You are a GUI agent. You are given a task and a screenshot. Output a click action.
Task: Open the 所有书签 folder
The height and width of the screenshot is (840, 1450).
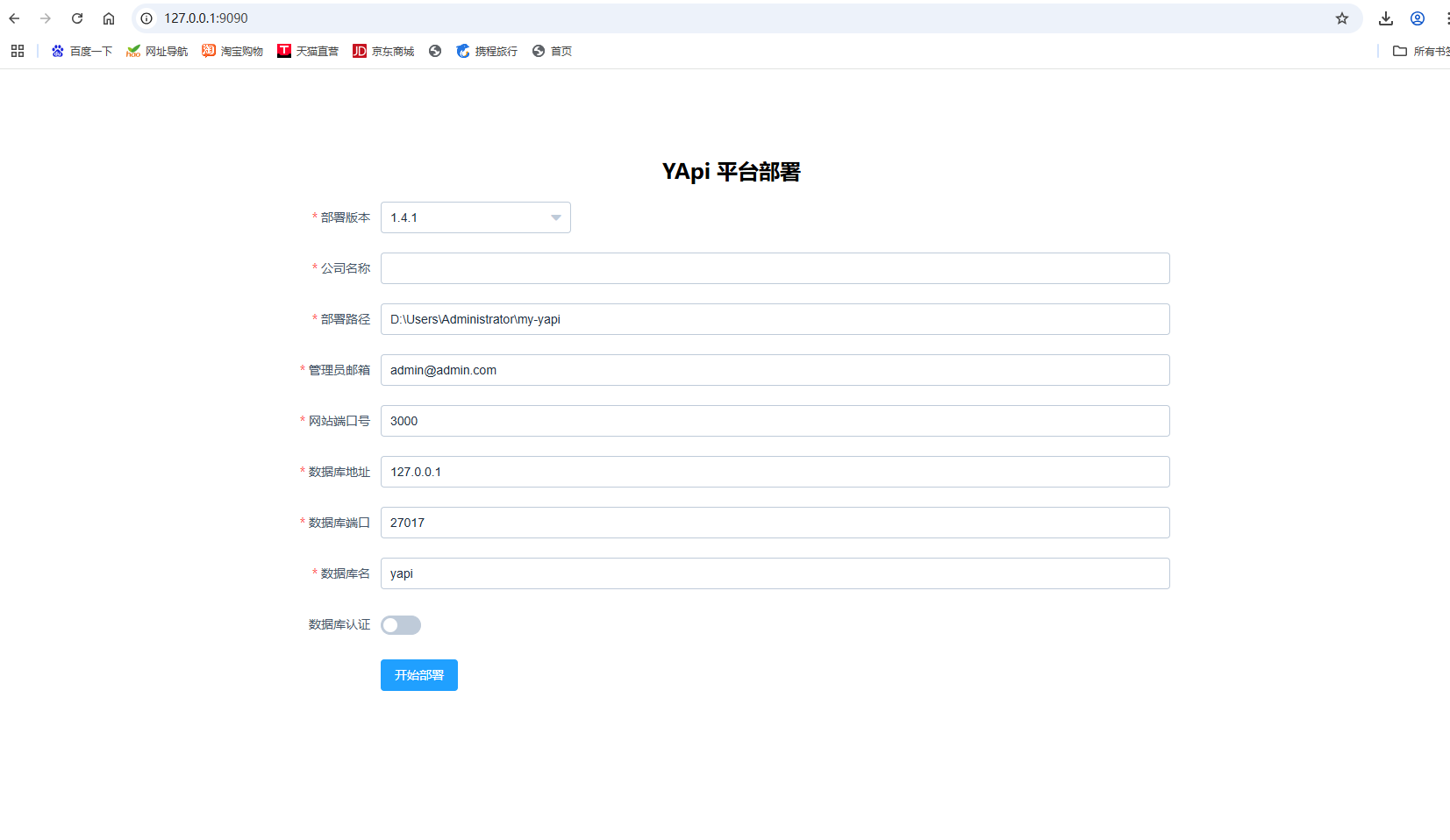pos(1421,51)
